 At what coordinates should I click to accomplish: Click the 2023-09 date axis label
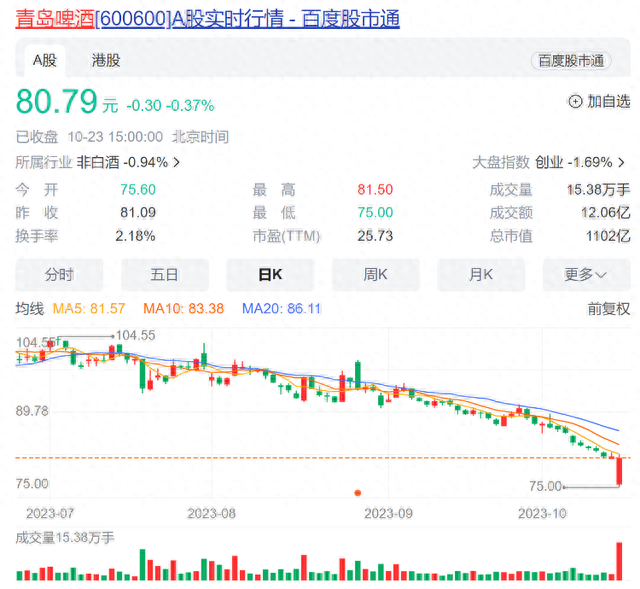pyautogui.click(x=388, y=513)
